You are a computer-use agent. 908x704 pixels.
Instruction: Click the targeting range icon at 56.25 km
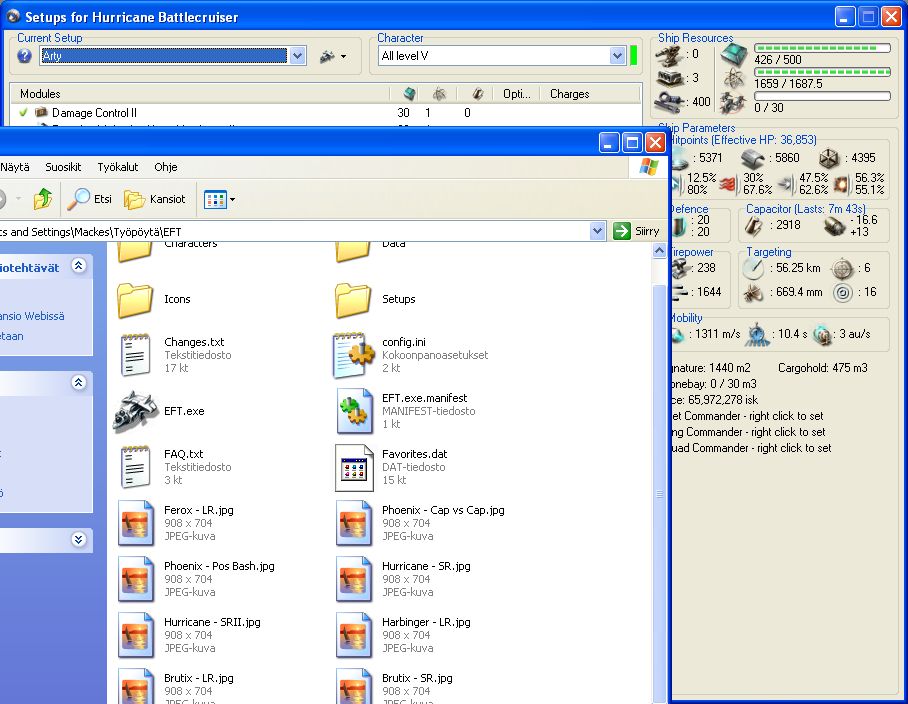tap(753, 268)
